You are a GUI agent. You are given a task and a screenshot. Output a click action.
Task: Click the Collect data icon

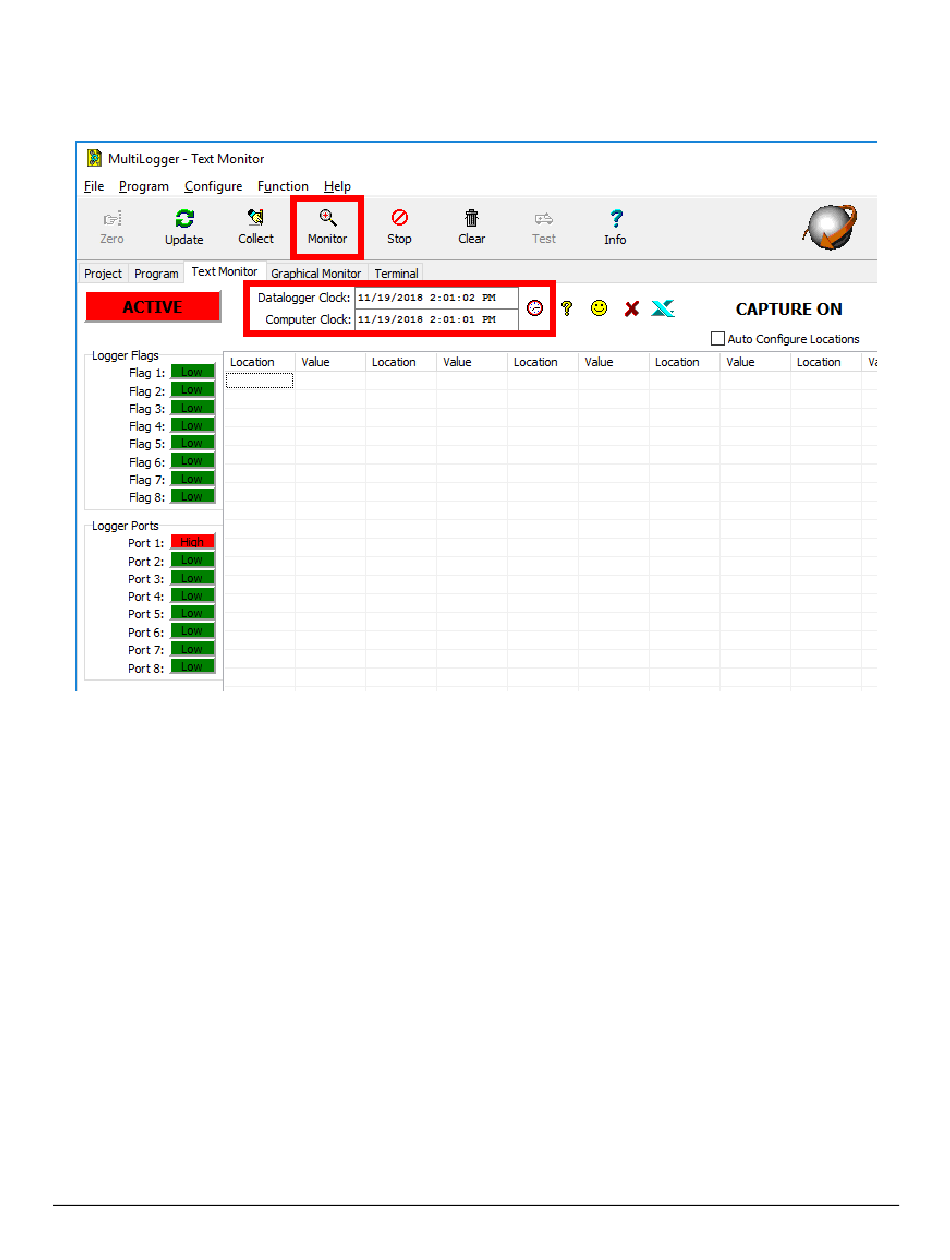pyautogui.click(x=256, y=219)
